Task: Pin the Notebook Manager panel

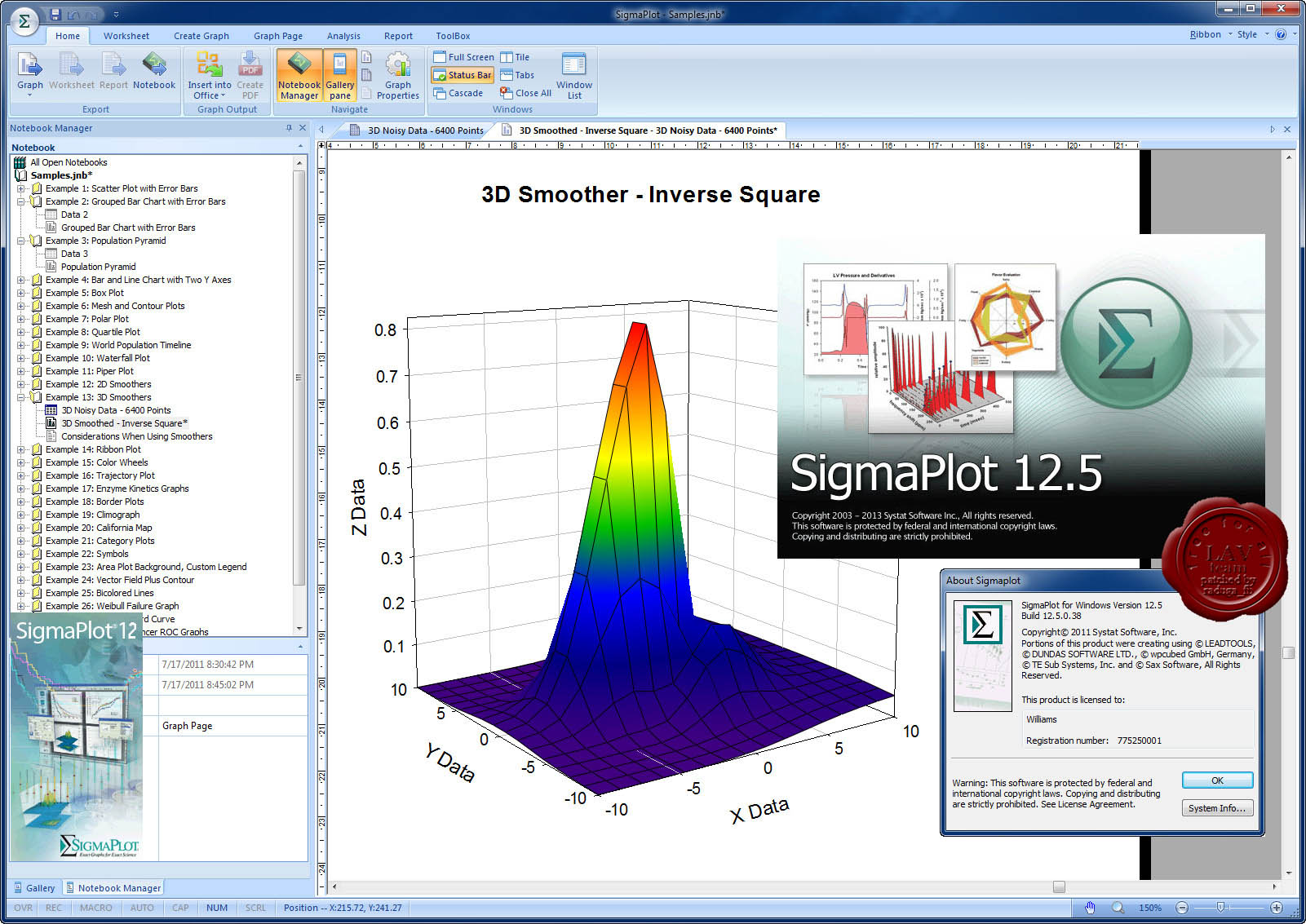Action: pyautogui.click(x=289, y=128)
